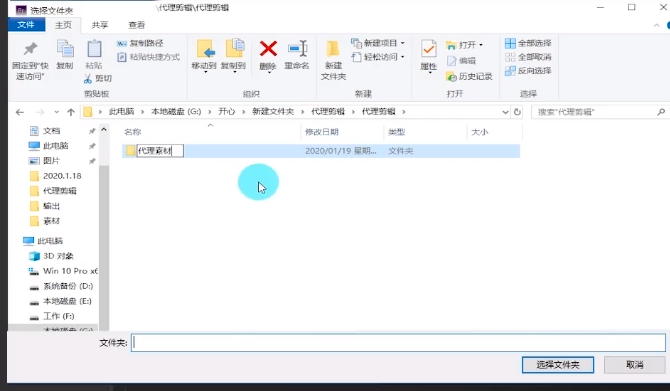The width and height of the screenshot is (670, 391).
Task: Open the 文件 menu tab
Action: pyautogui.click(x=26, y=25)
